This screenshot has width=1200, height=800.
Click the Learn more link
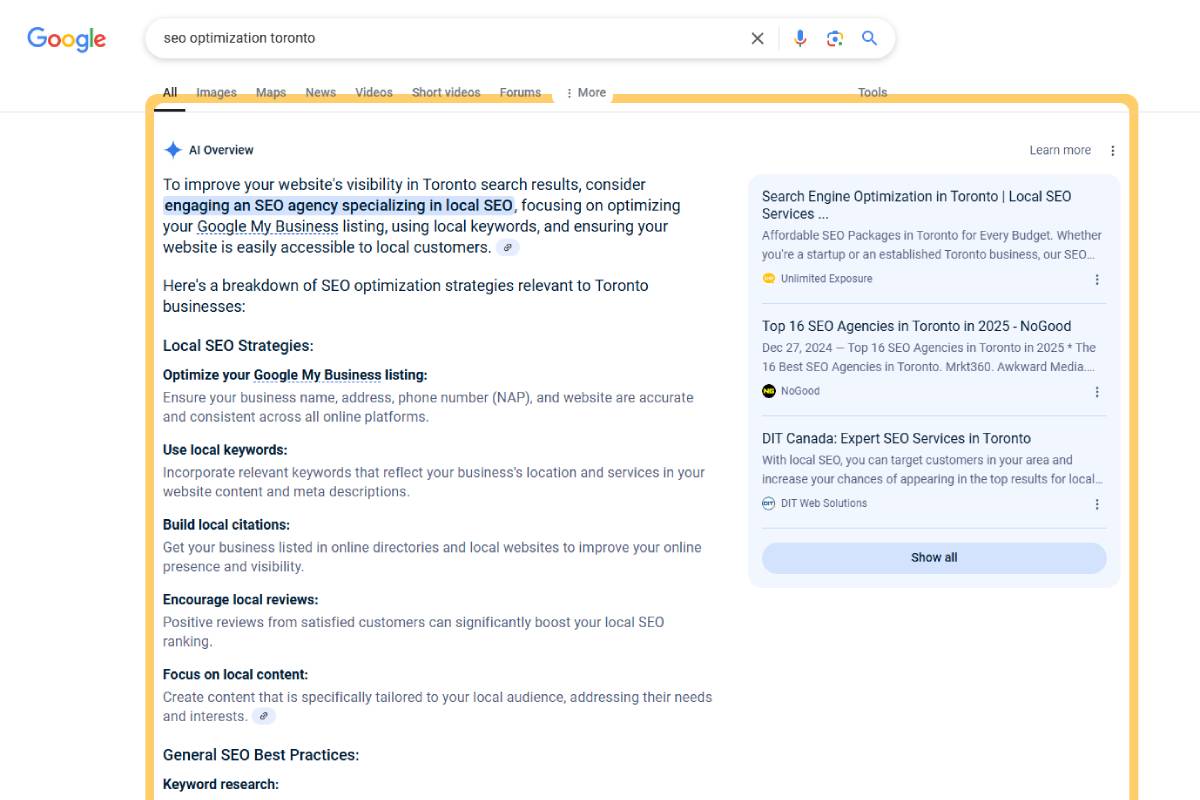pos(1060,150)
